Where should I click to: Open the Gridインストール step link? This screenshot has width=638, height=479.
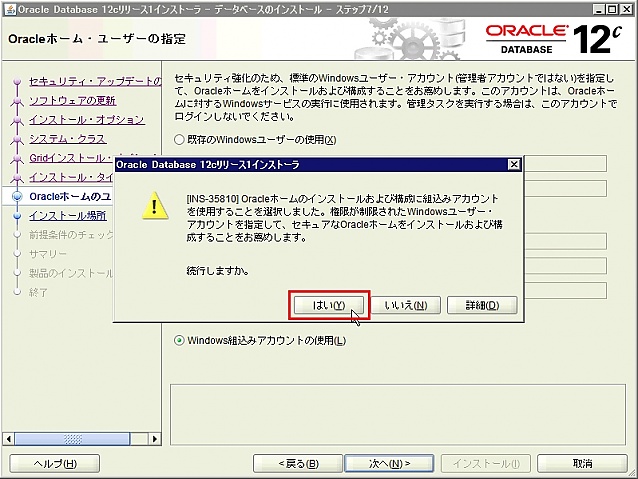(x=71, y=158)
